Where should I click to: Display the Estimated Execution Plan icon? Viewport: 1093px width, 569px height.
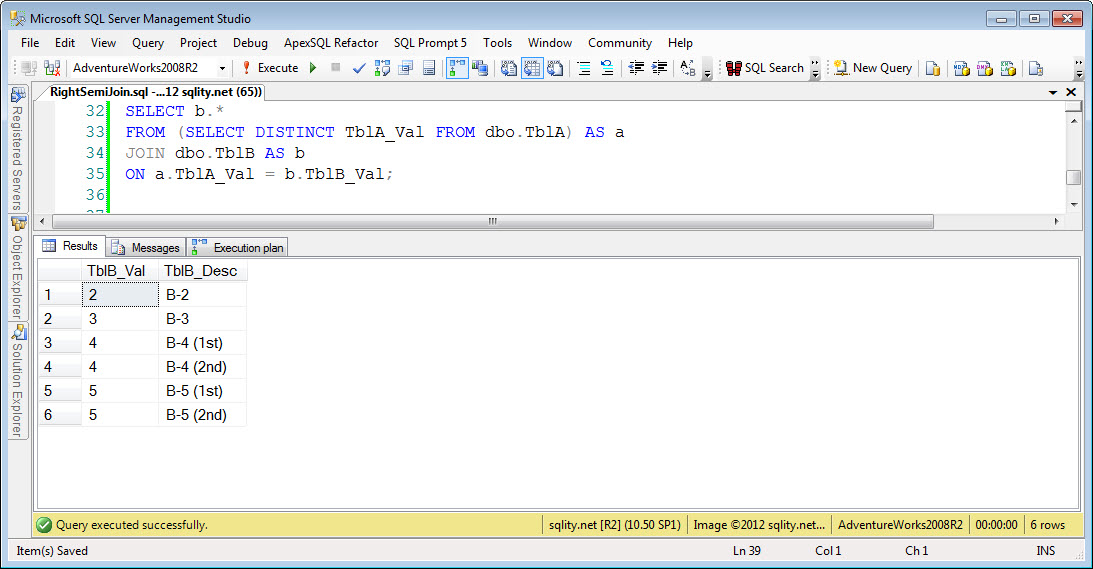pos(382,68)
